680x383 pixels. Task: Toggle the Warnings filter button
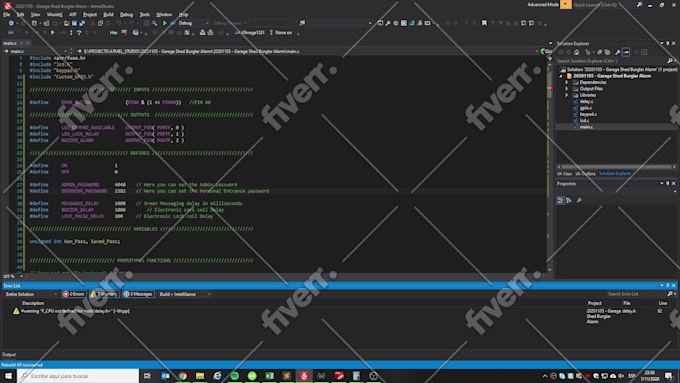(x=104, y=294)
